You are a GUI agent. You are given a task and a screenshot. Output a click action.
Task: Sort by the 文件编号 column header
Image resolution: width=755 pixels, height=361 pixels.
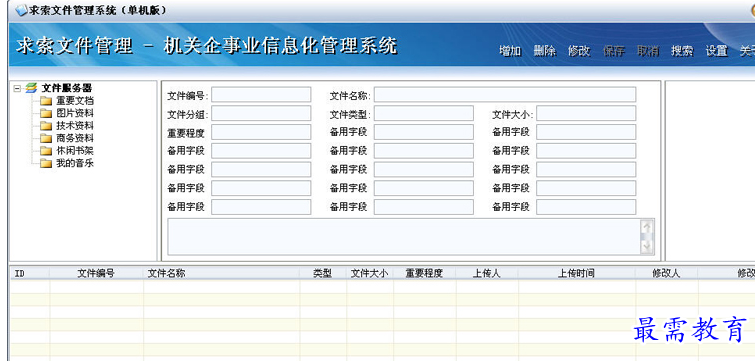coord(96,273)
